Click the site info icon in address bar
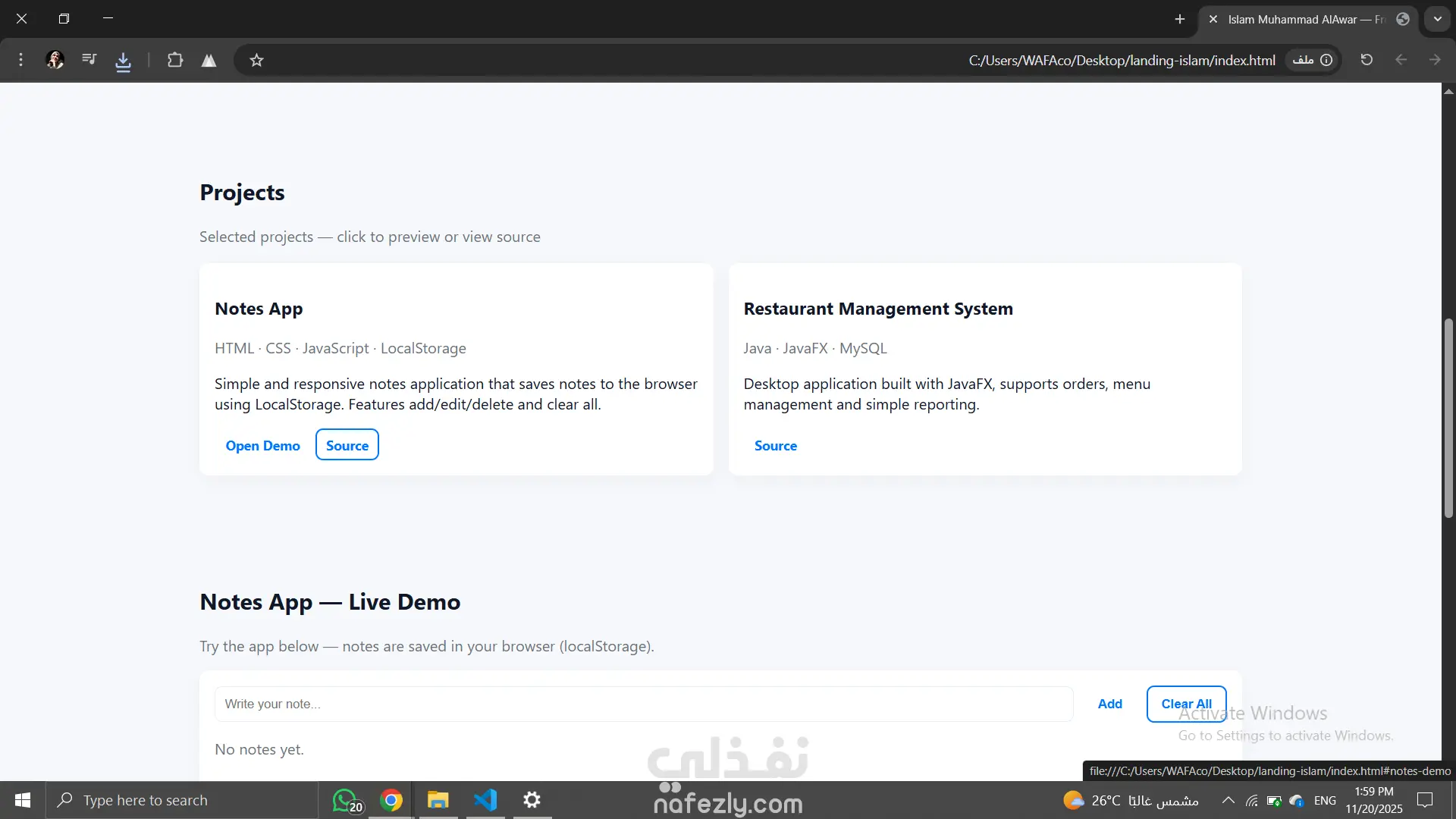Viewport: 1456px width, 819px height. [x=1326, y=60]
